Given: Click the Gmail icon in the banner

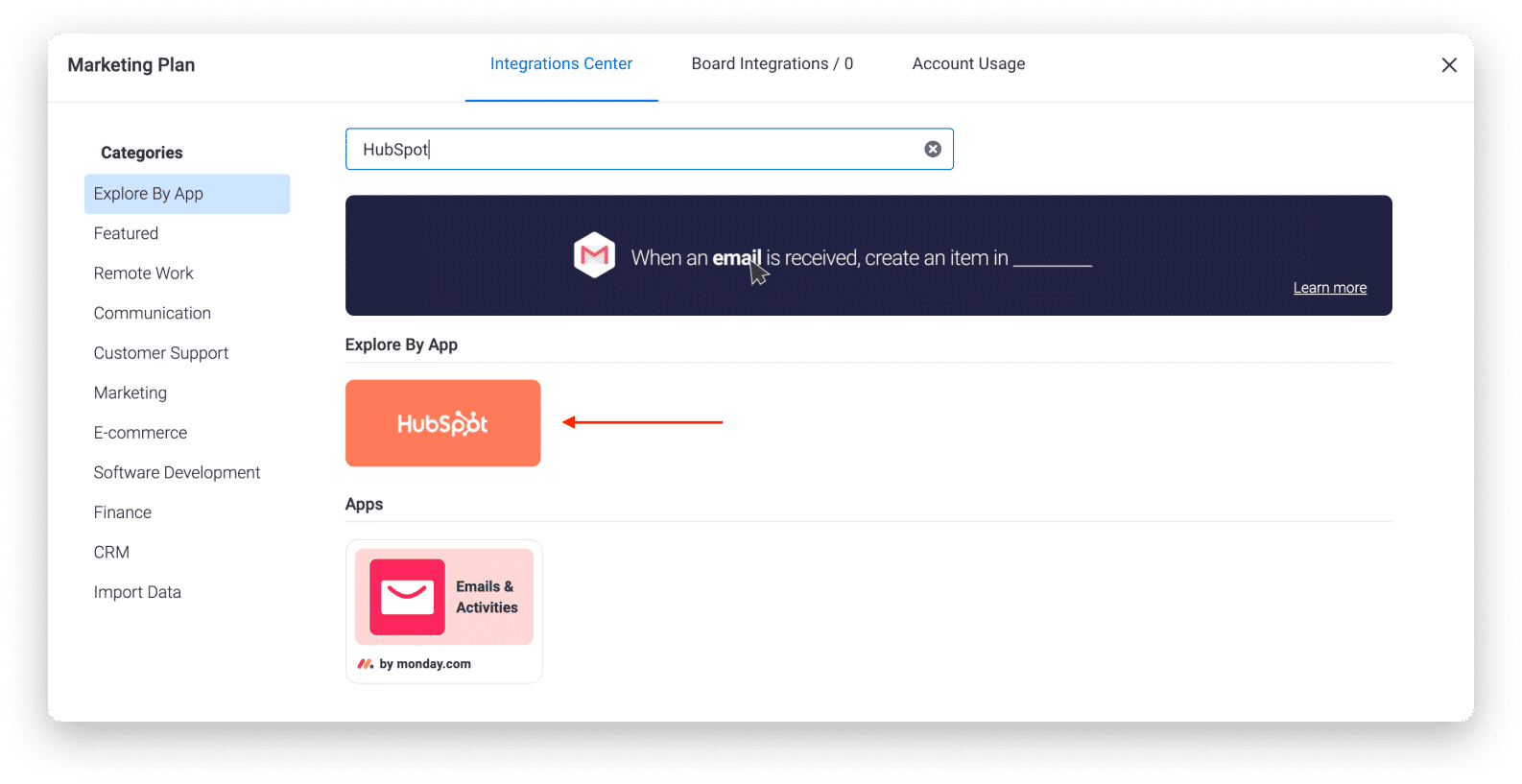Looking at the screenshot, I should [x=594, y=255].
